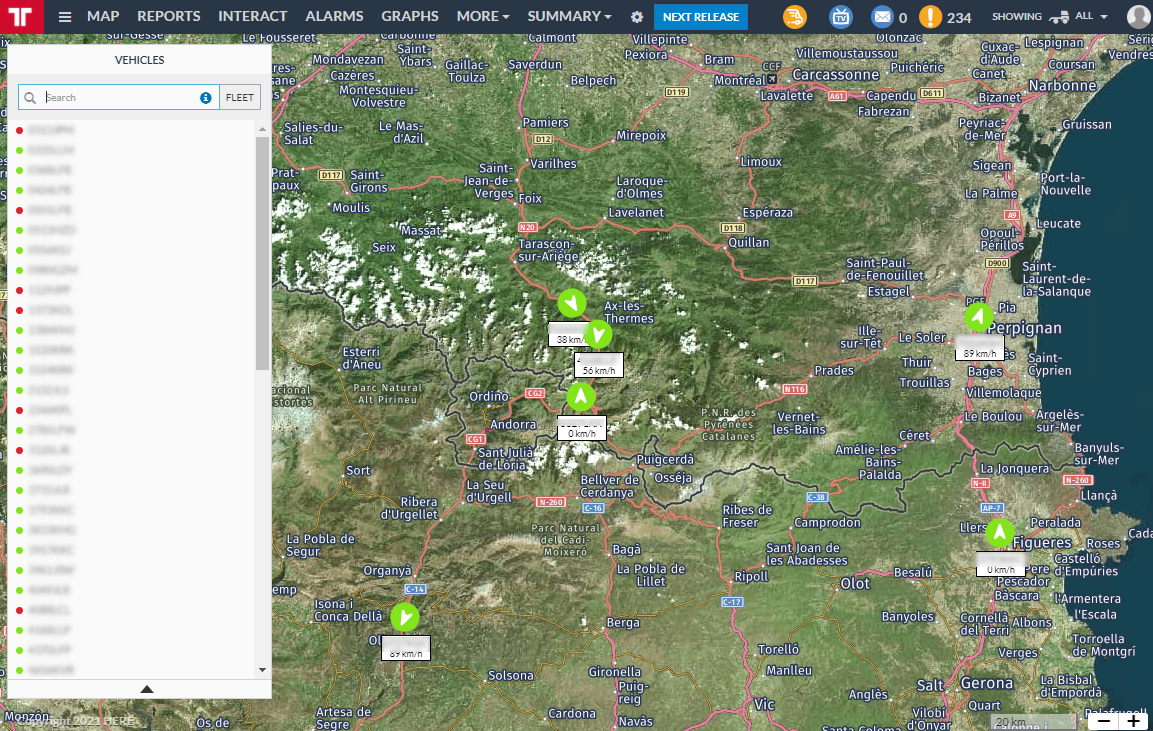Open the hamburger menu icon
Screen dimensions: 1153x731
coord(64,16)
